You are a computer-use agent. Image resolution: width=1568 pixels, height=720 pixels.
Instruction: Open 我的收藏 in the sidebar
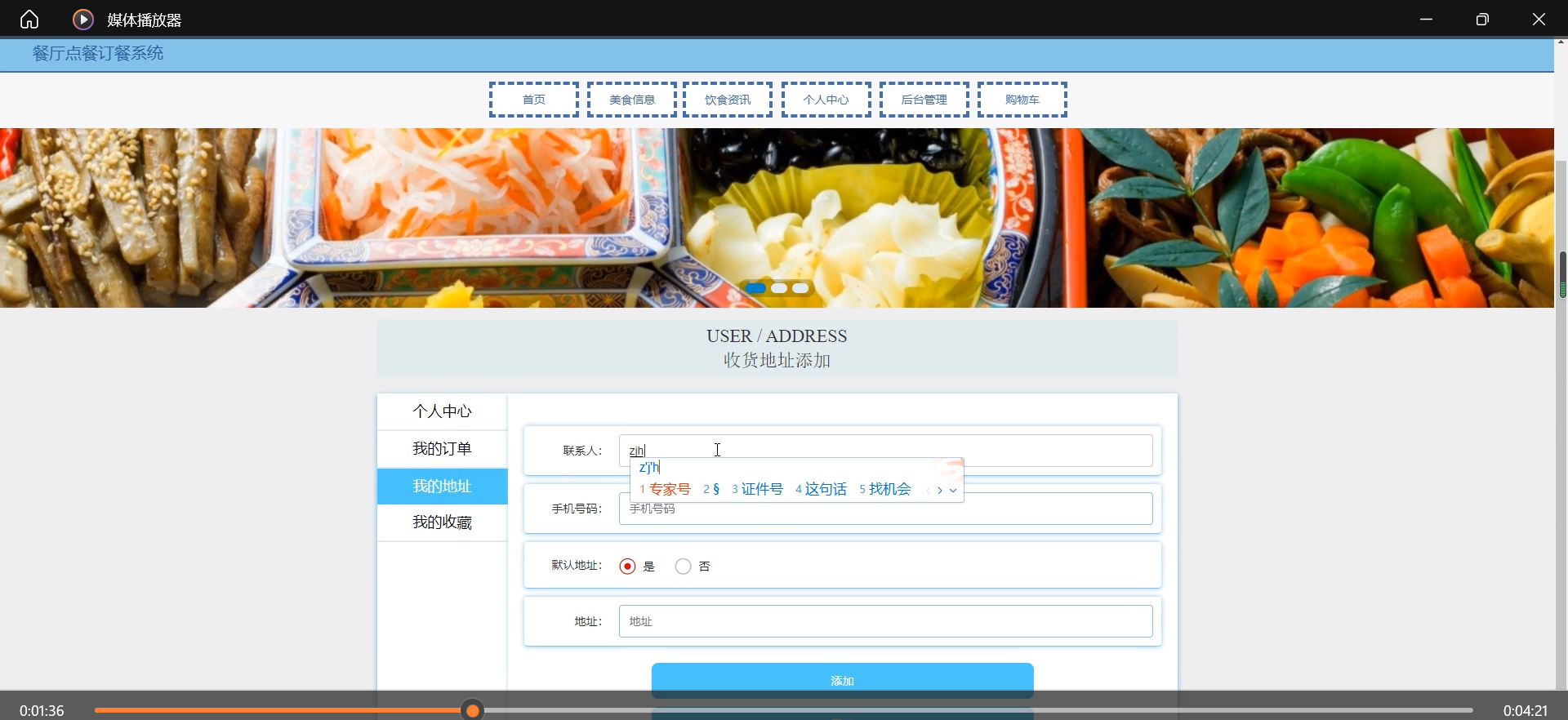(442, 522)
